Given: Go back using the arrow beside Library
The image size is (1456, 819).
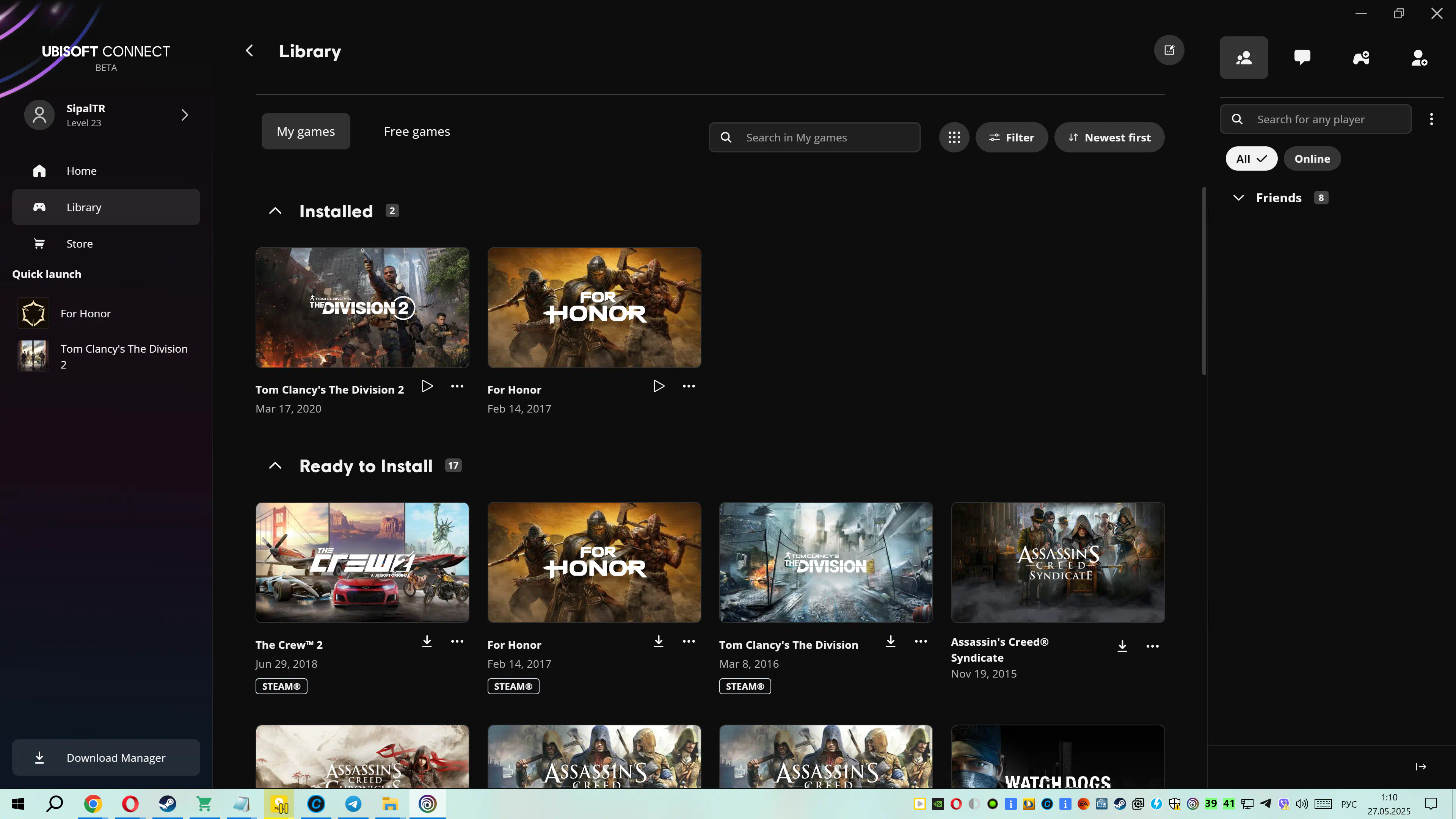Looking at the screenshot, I should click(249, 51).
